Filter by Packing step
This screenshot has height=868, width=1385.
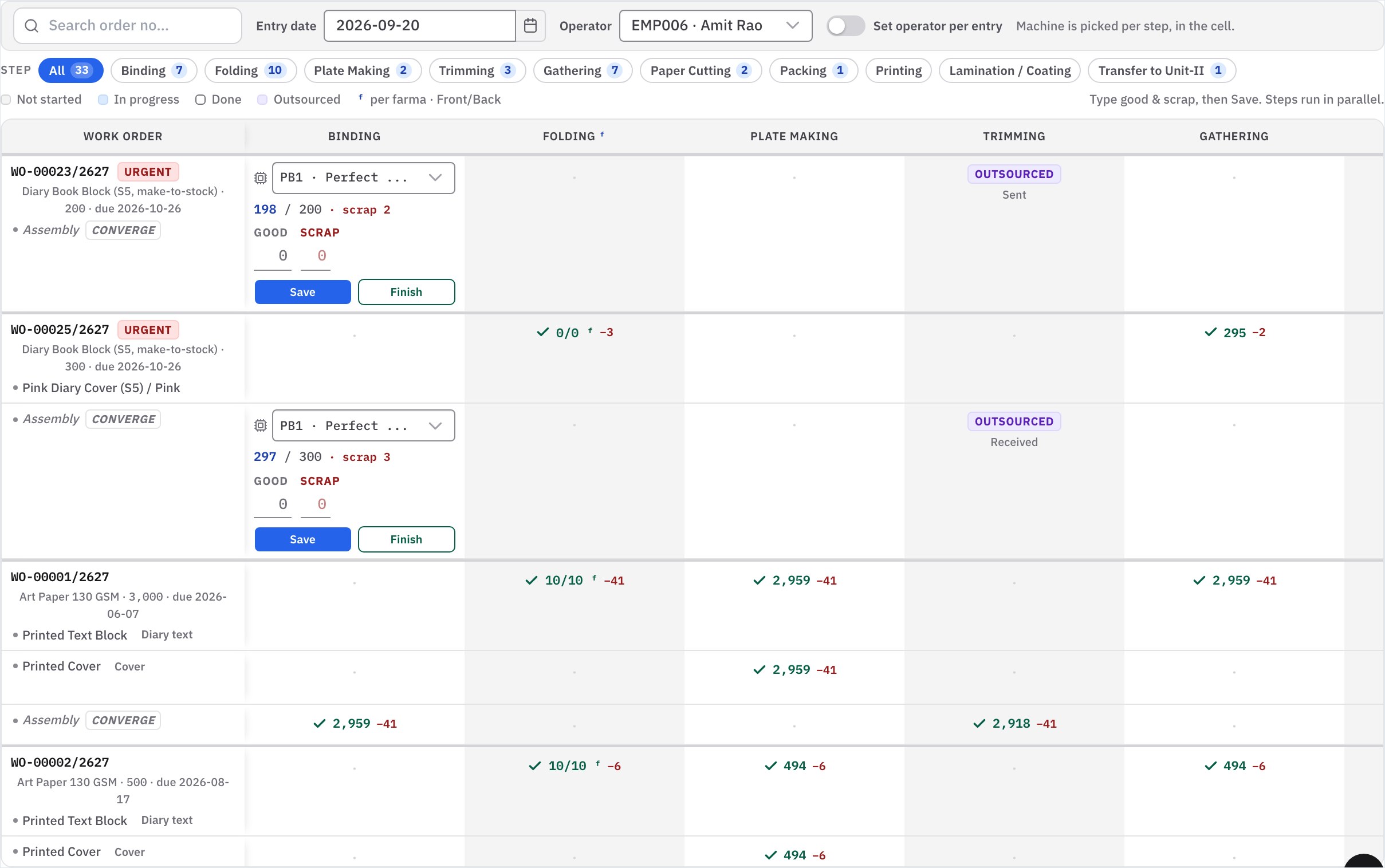click(814, 70)
